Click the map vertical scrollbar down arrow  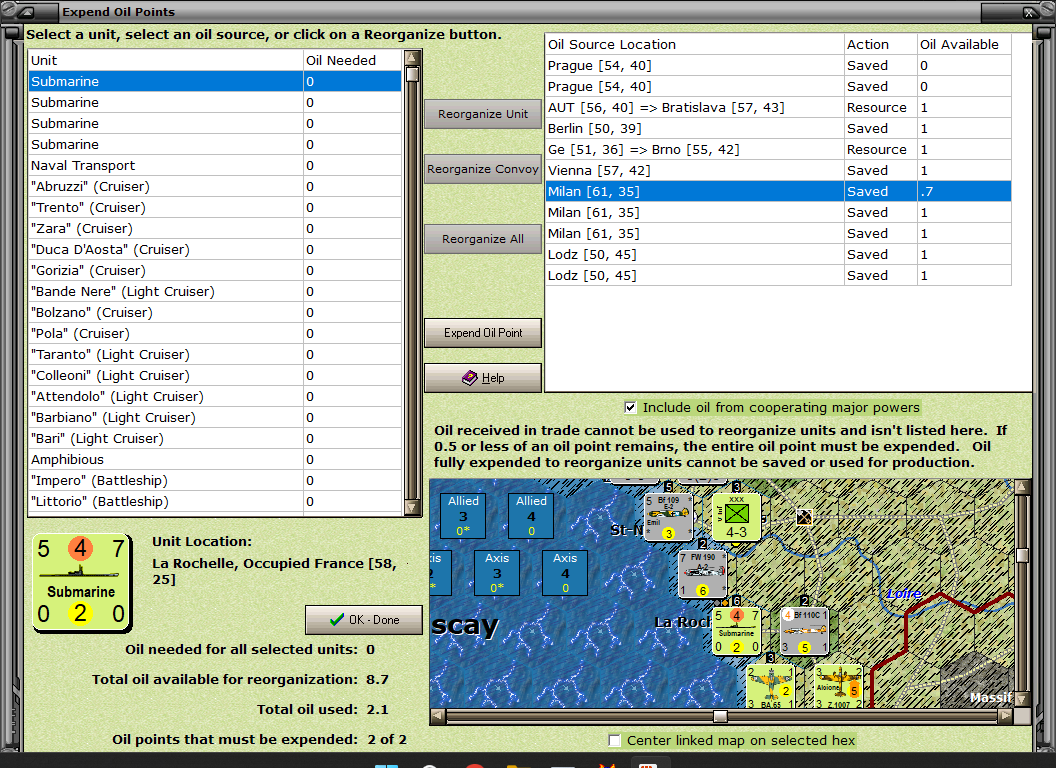pyautogui.click(x=1022, y=699)
